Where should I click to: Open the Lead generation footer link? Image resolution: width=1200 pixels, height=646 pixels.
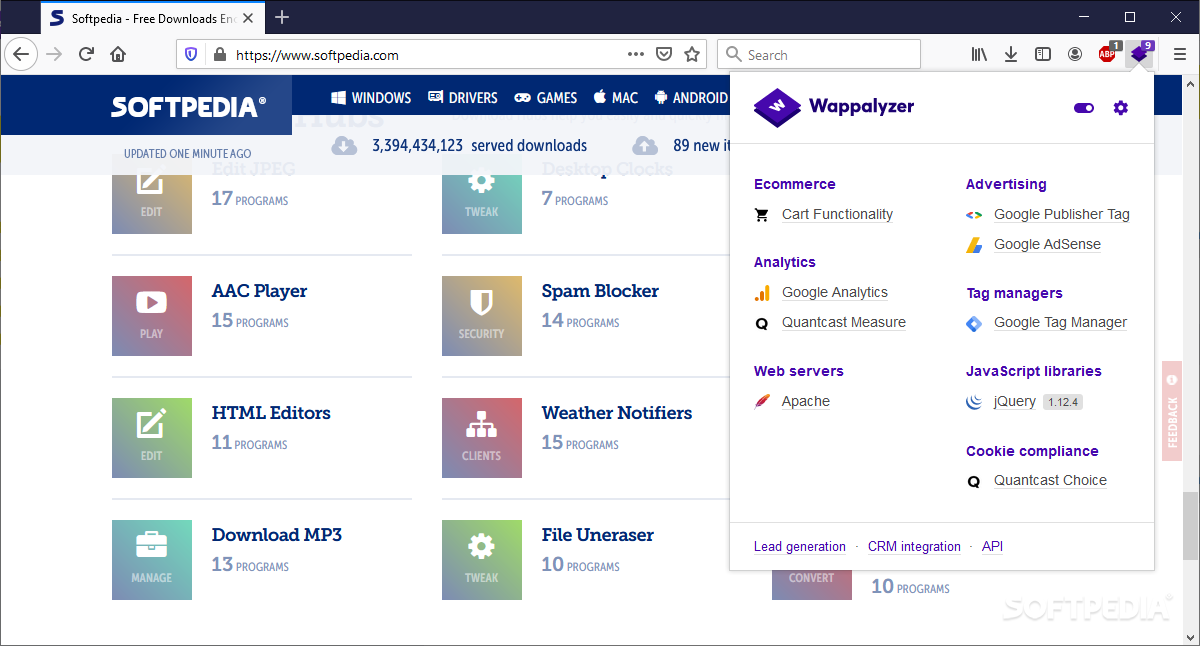[800, 546]
